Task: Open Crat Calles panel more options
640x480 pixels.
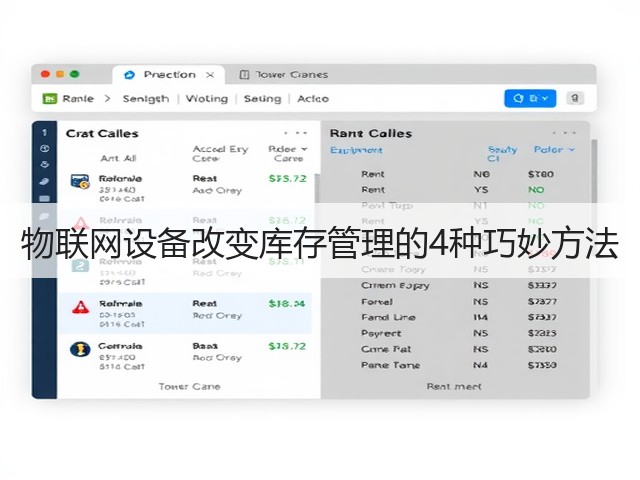Action: (x=296, y=133)
